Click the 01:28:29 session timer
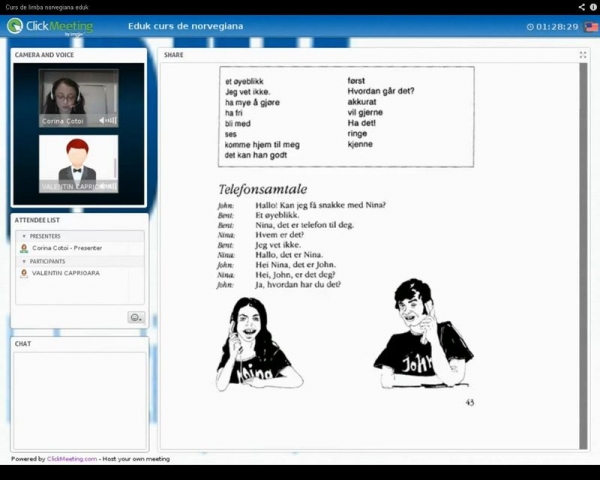This screenshot has width=600, height=480. pos(557,27)
